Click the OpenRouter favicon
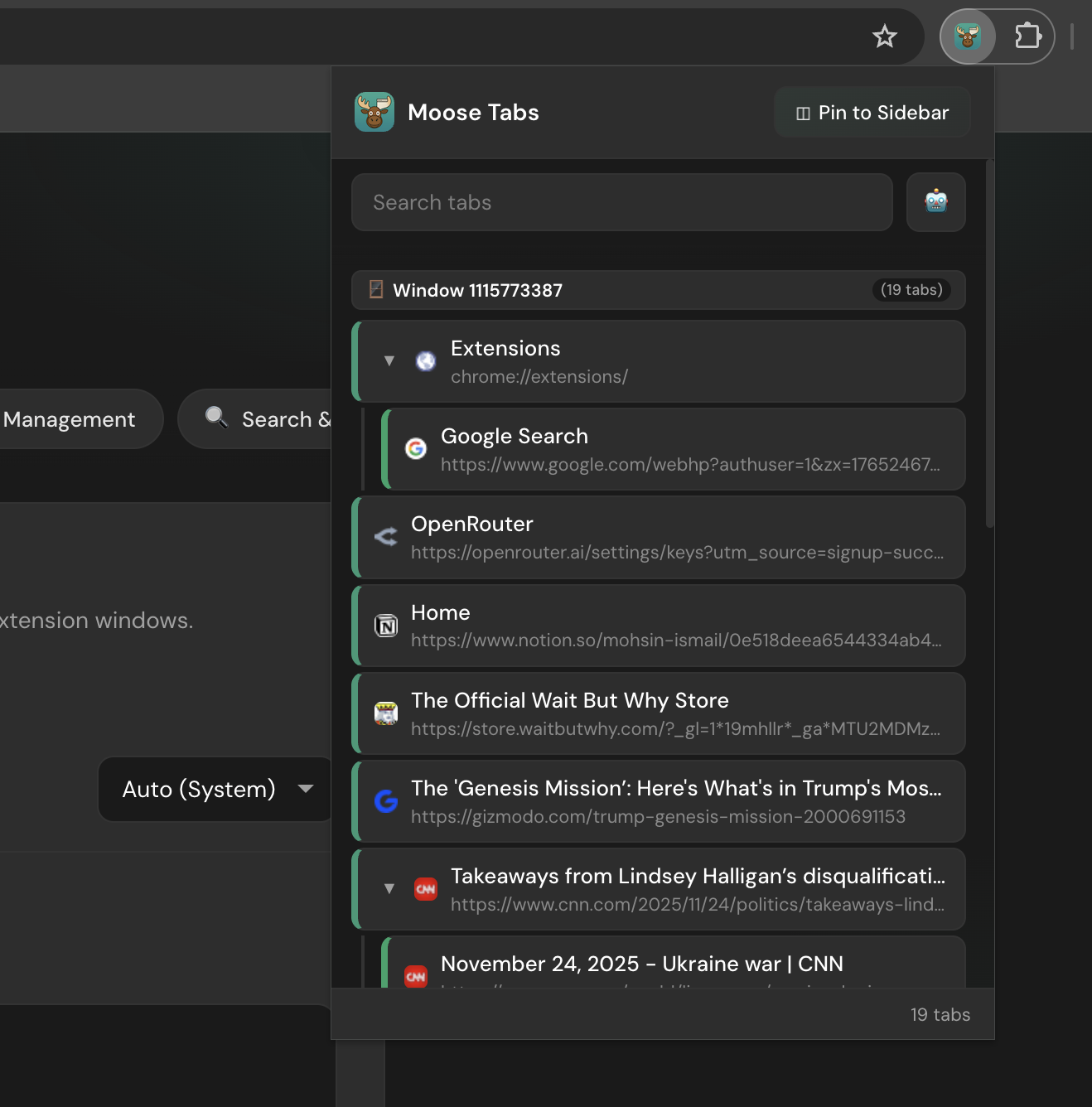 (386, 537)
